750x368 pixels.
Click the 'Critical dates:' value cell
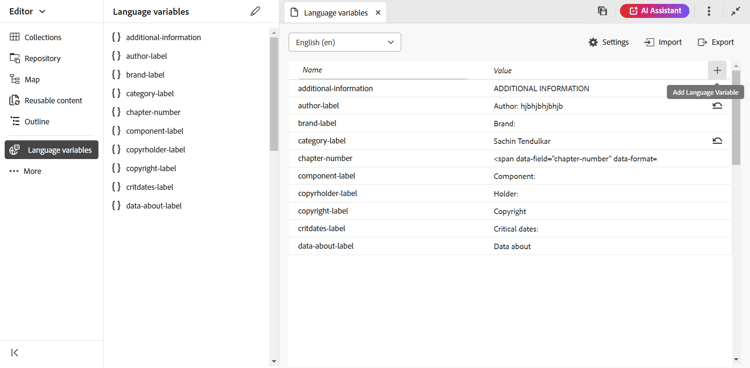coord(516,229)
